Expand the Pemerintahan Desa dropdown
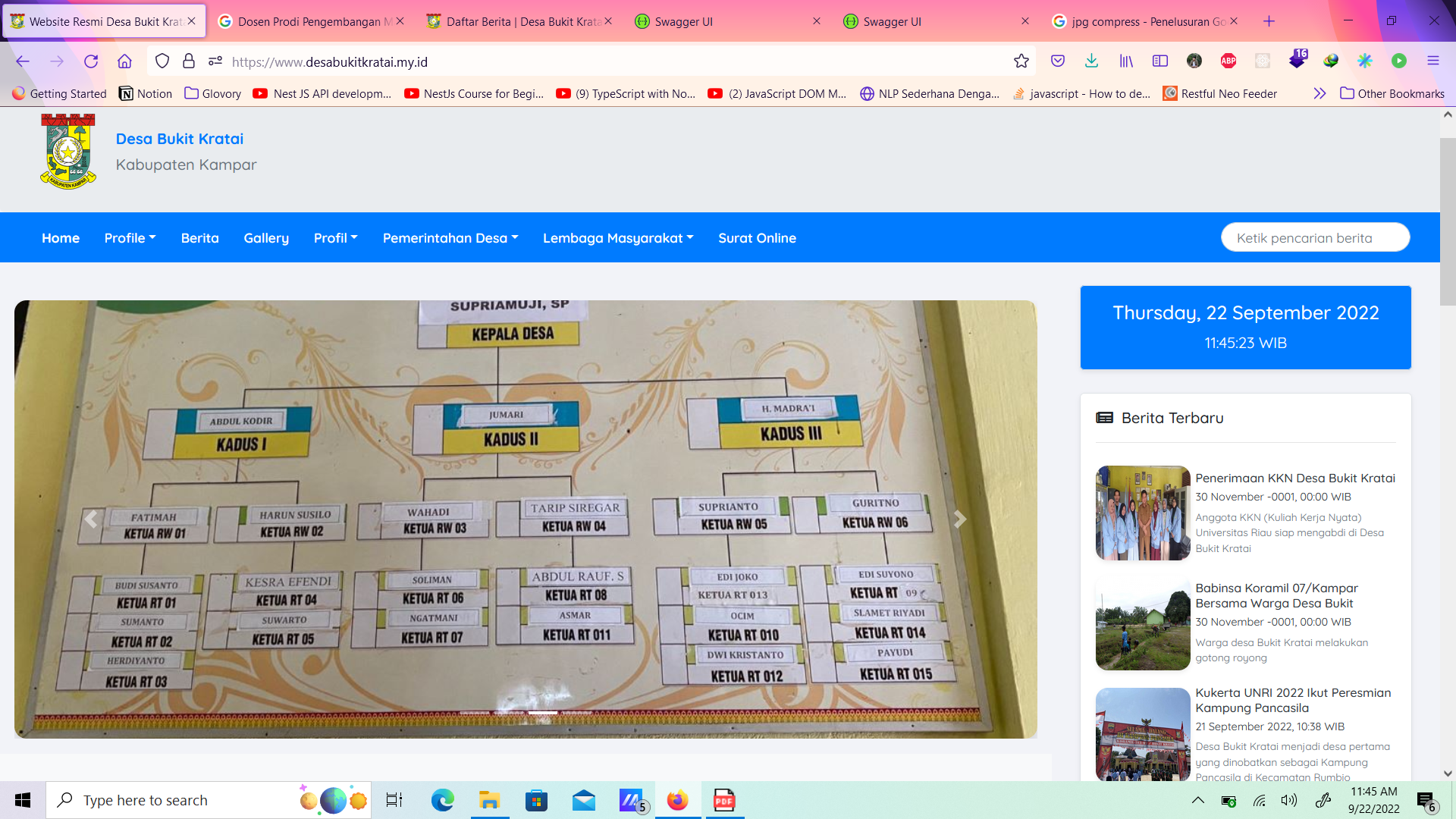The height and width of the screenshot is (819, 1456). point(450,238)
